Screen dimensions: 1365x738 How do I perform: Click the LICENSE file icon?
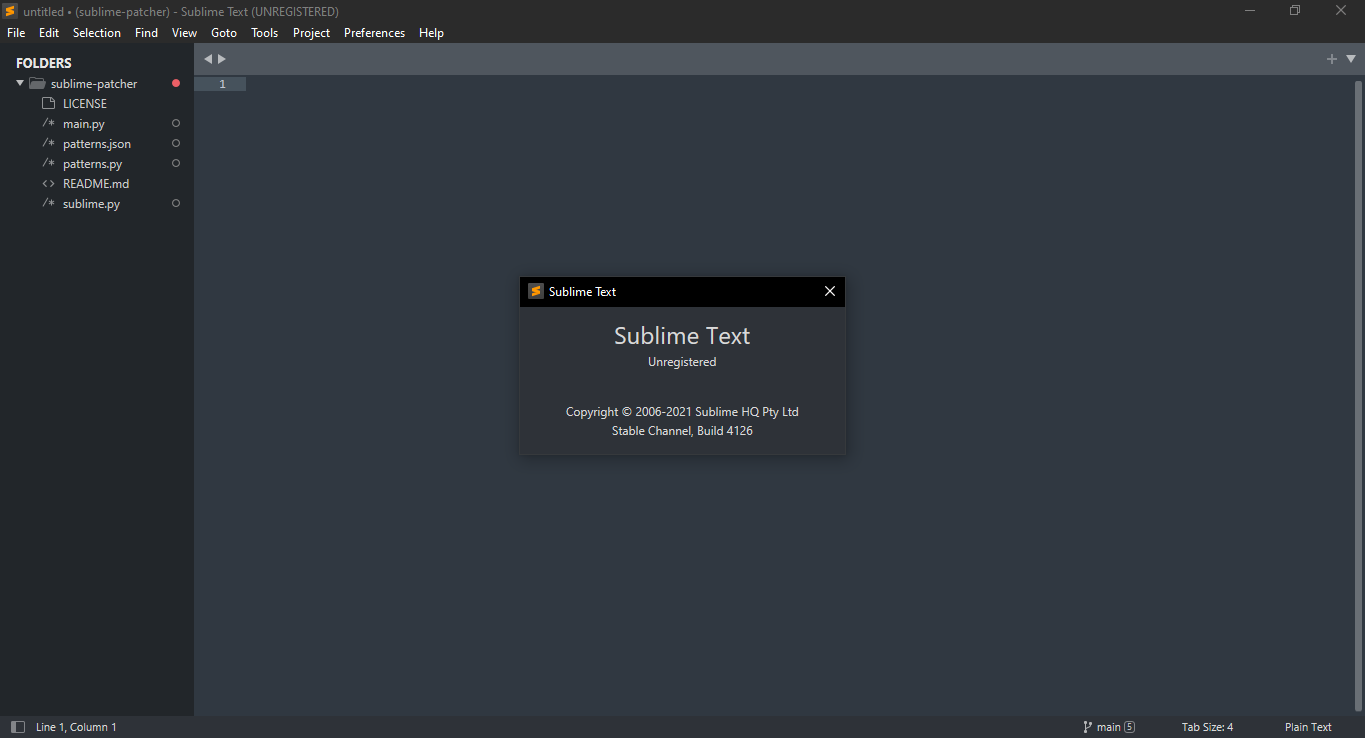48,103
